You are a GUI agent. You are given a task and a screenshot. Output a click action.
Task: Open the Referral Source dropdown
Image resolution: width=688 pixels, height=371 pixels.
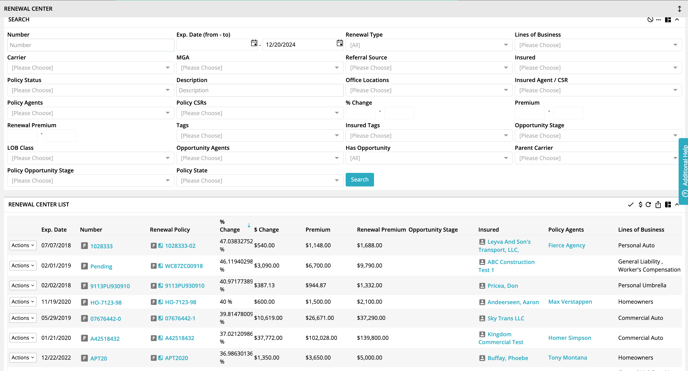tap(428, 68)
